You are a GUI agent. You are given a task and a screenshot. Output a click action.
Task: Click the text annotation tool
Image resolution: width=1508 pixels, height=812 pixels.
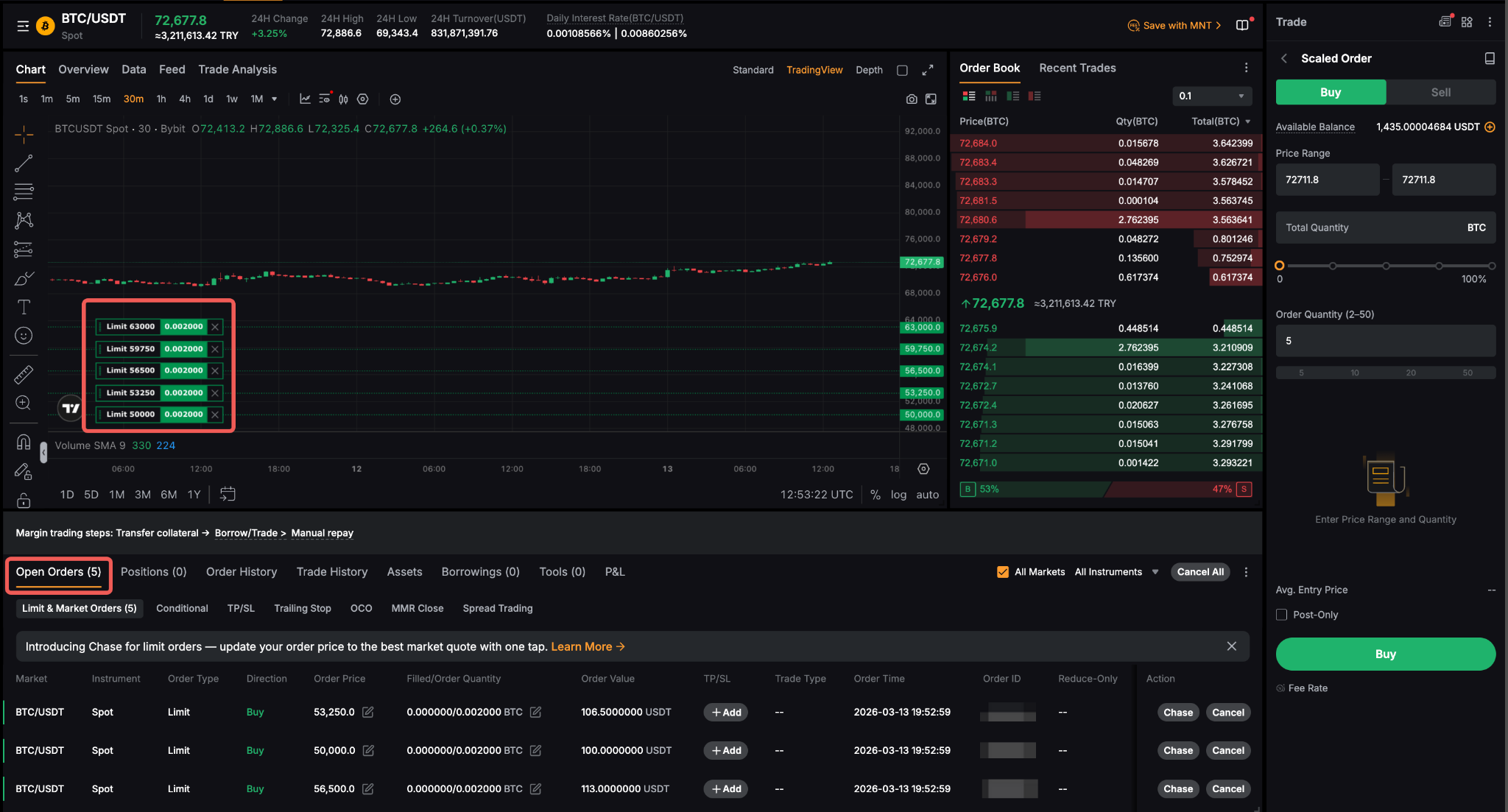pos(24,307)
